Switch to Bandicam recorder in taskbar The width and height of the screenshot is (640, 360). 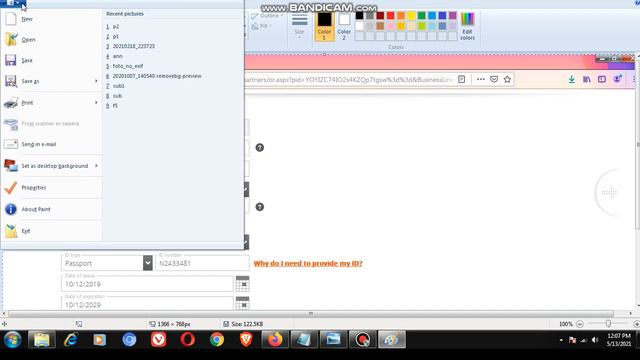362,340
